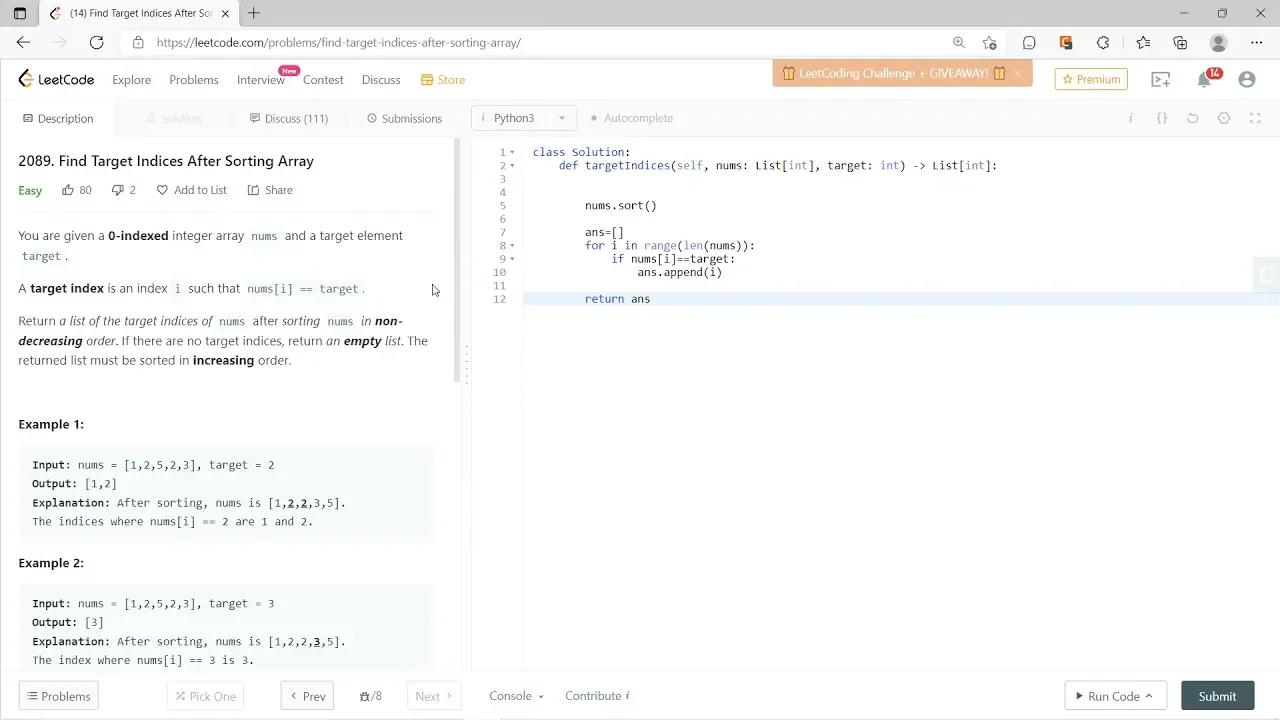Open a new browser tab with plus
Screen dimensions: 1280x720
(254, 13)
